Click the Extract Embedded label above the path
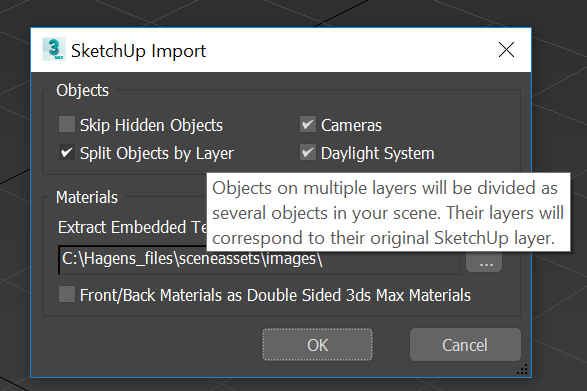This screenshot has width=587, height=391. tap(132, 227)
